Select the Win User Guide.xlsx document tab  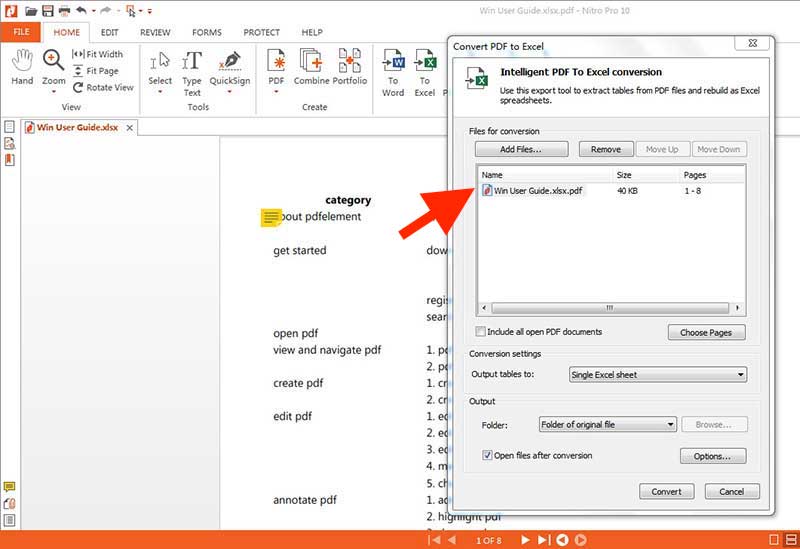click(x=77, y=127)
